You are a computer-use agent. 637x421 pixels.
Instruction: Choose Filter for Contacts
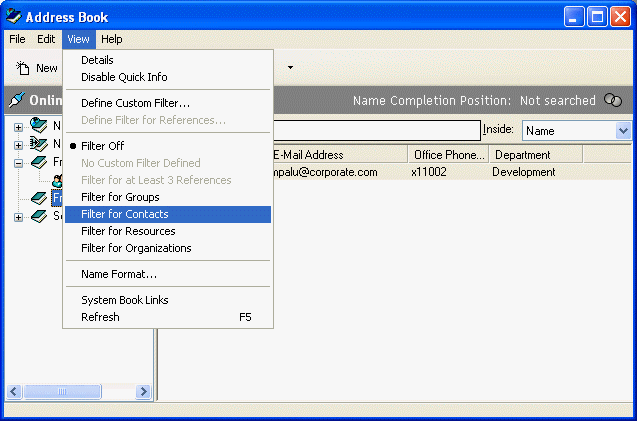click(x=168, y=214)
